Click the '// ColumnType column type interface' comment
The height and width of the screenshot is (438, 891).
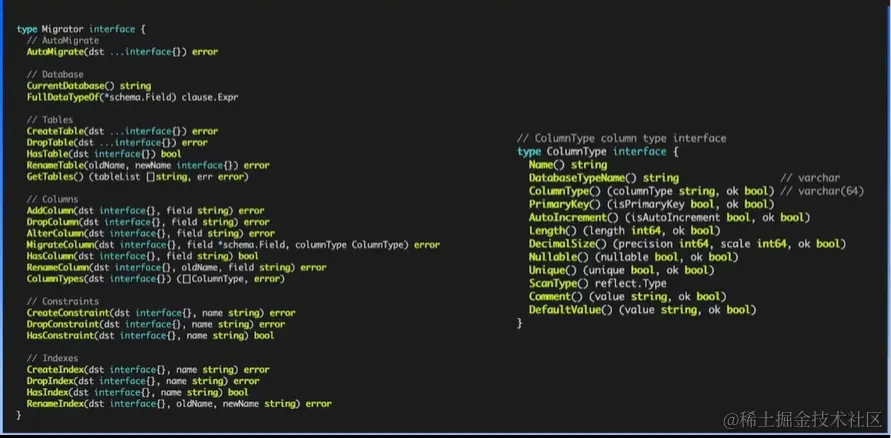tap(622, 139)
